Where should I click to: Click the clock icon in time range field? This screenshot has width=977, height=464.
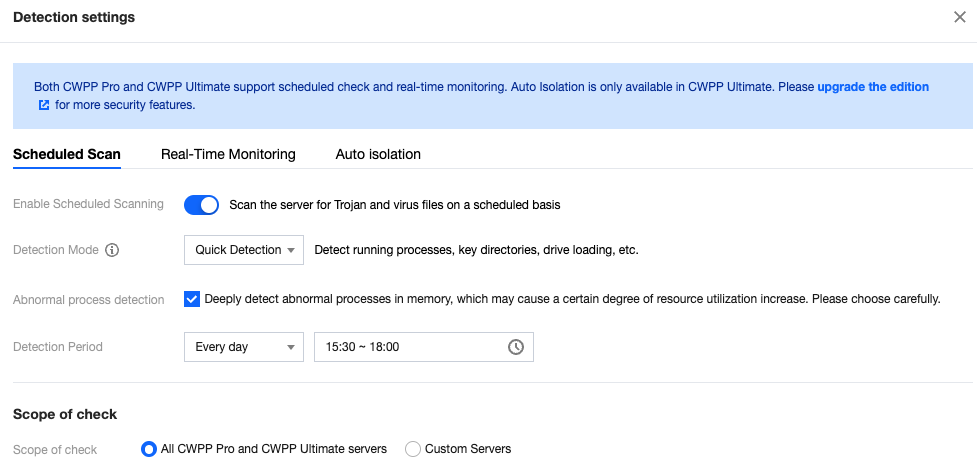(516, 347)
